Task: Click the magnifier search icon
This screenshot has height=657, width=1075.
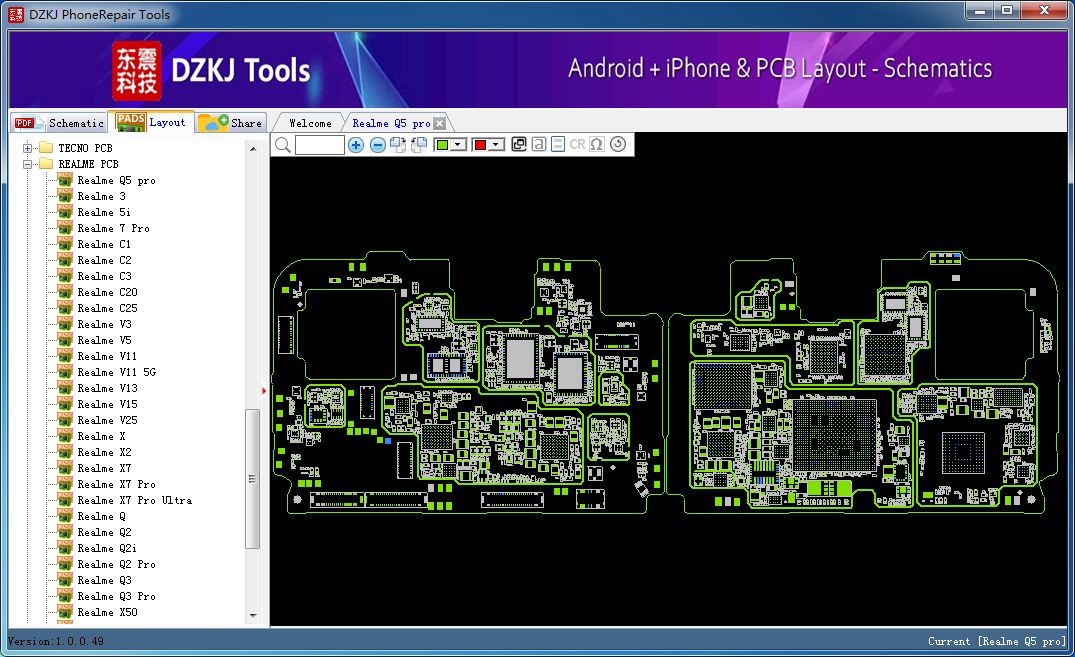Action: 283,145
